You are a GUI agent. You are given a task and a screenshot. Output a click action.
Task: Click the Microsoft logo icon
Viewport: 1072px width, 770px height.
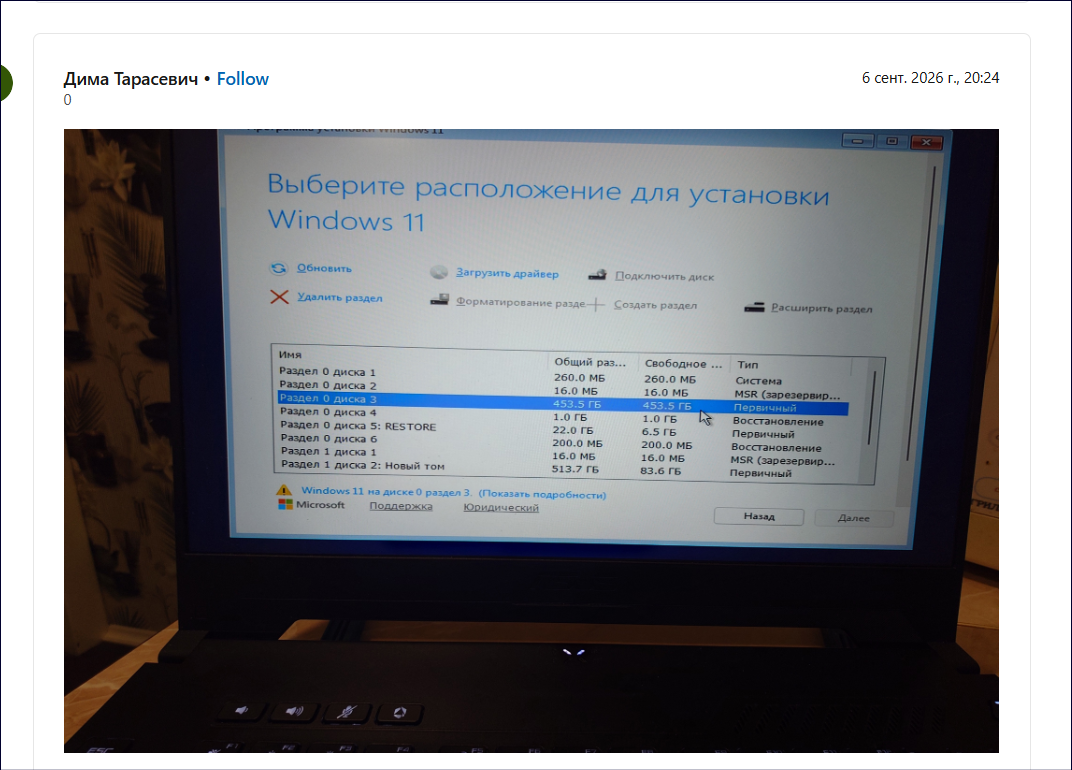tap(285, 504)
